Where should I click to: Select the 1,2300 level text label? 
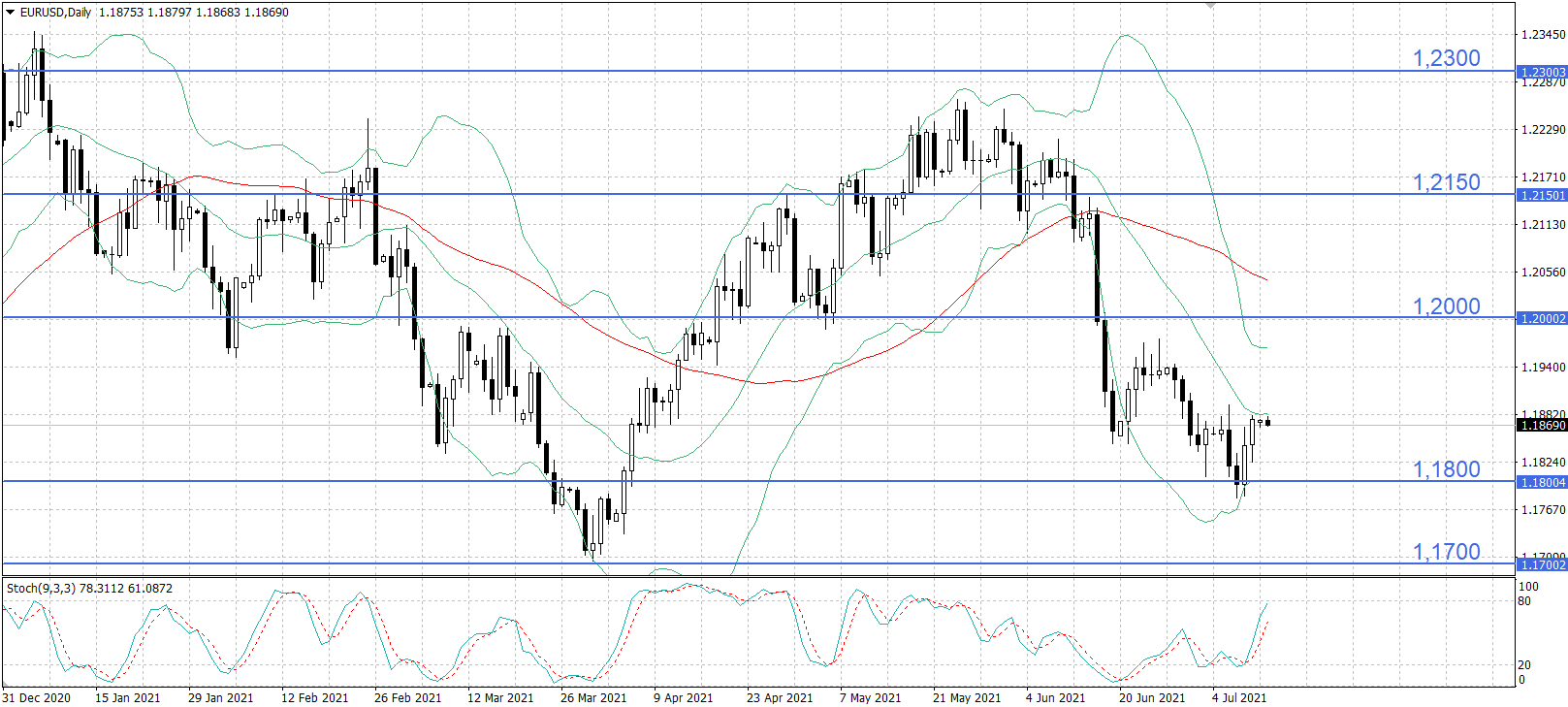pyautogui.click(x=1446, y=58)
